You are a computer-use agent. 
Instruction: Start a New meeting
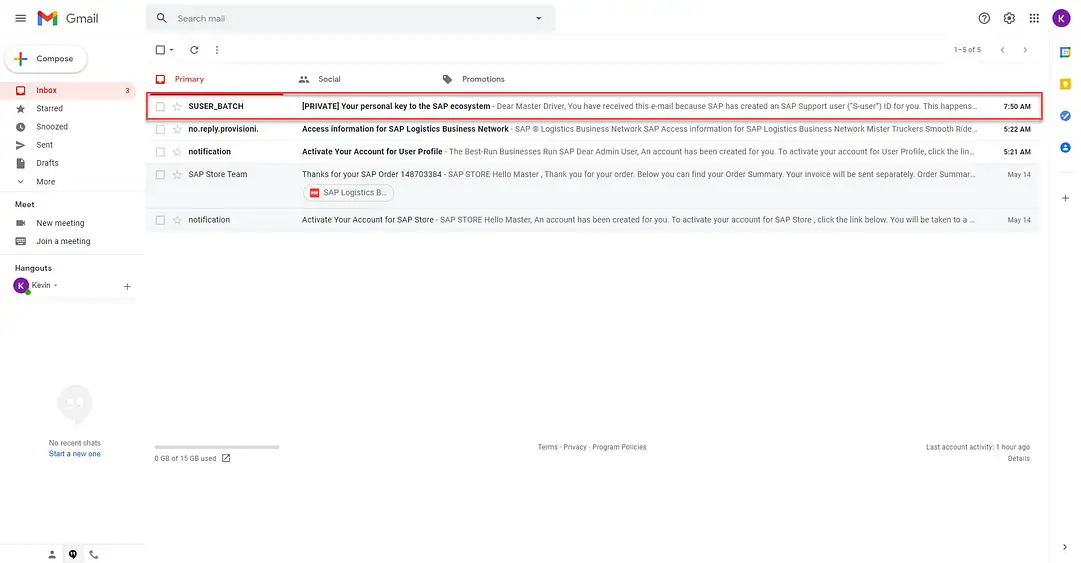point(60,223)
